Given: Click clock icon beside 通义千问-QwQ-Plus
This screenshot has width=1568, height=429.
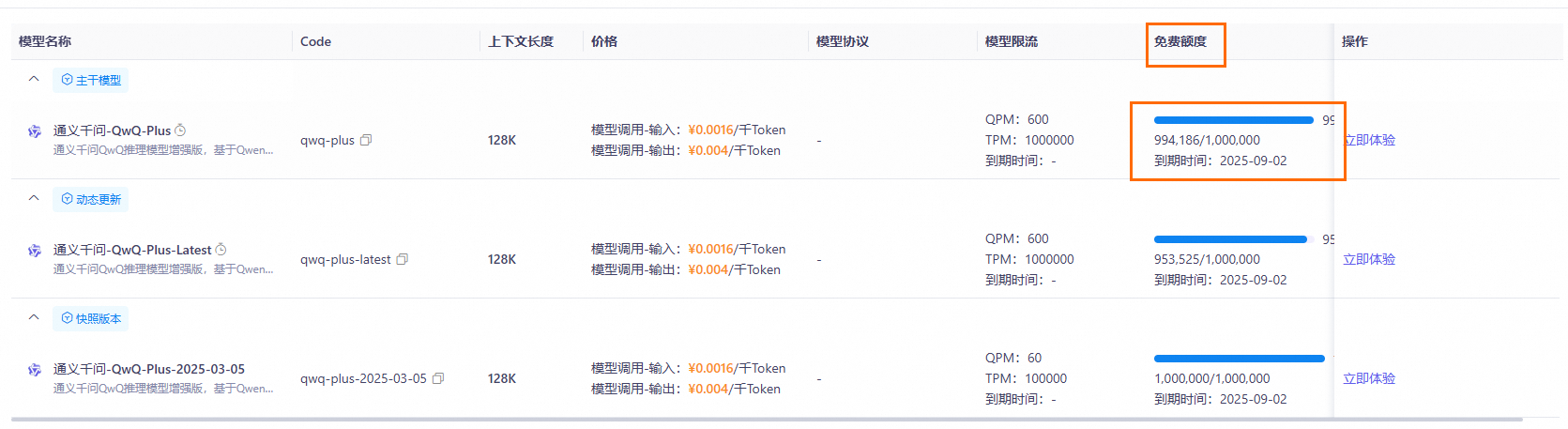Looking at the screenshot, I should point(180,130).
